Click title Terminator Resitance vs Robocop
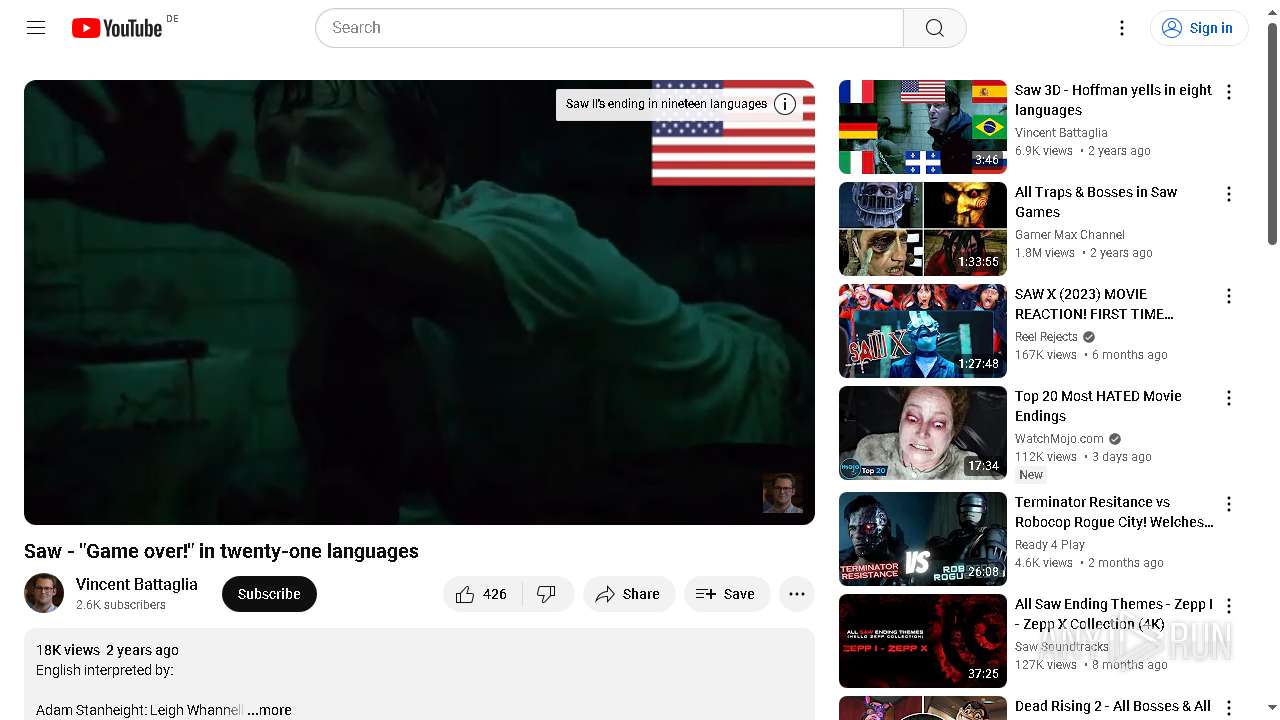 [1114, 512]
